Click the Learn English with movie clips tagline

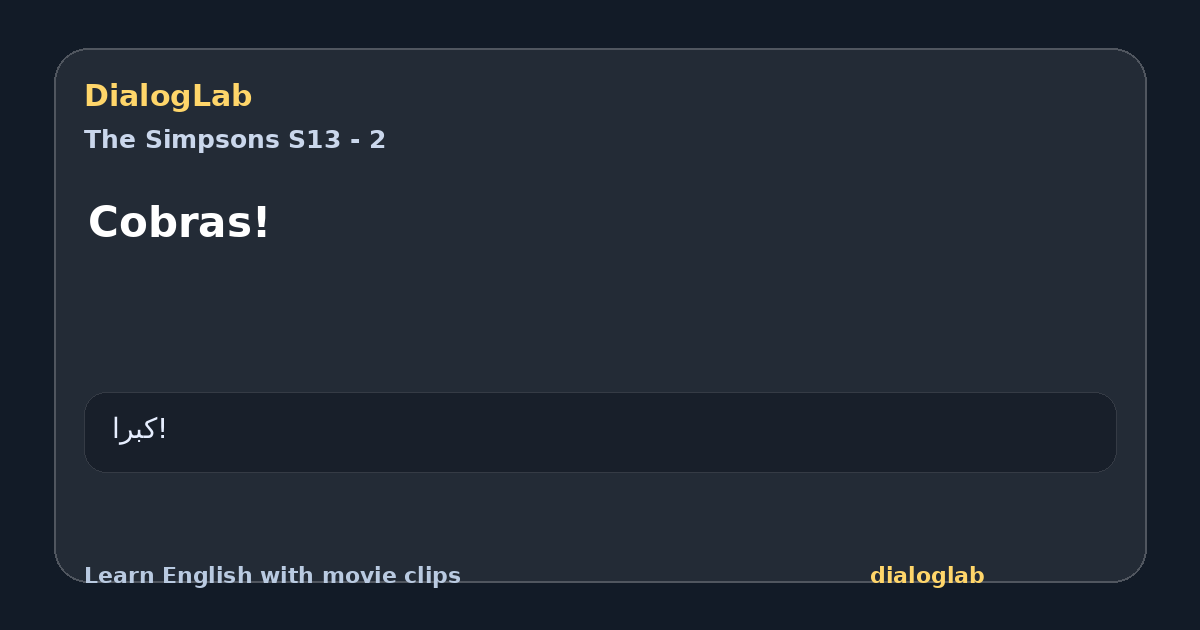click(272, 576)
